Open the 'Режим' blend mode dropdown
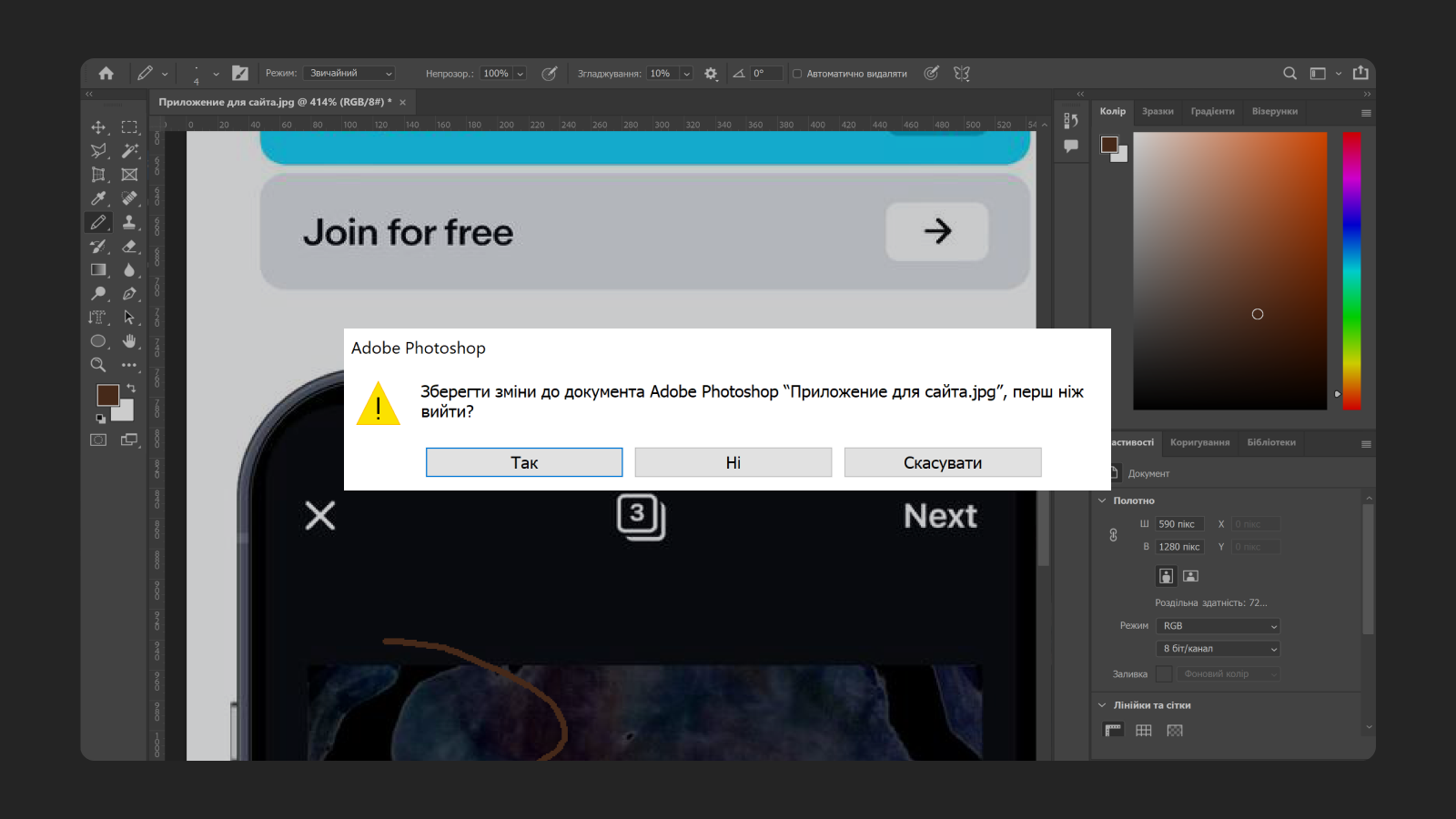 349,73
